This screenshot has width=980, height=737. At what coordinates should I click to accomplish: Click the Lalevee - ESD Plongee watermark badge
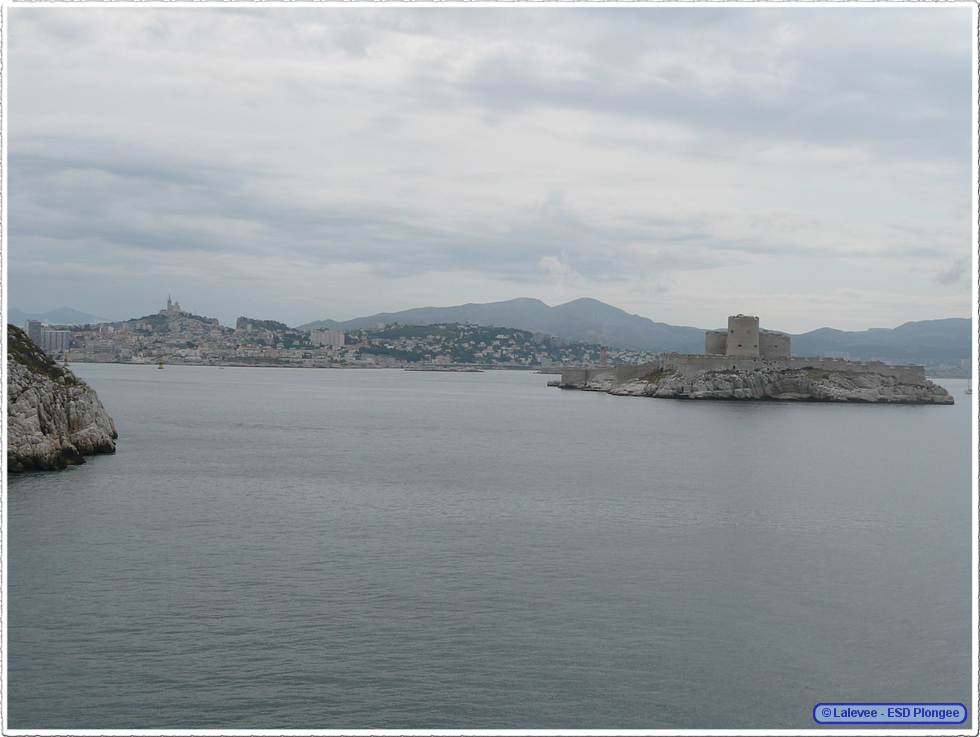pyautogui.click(x=889, y=713)
